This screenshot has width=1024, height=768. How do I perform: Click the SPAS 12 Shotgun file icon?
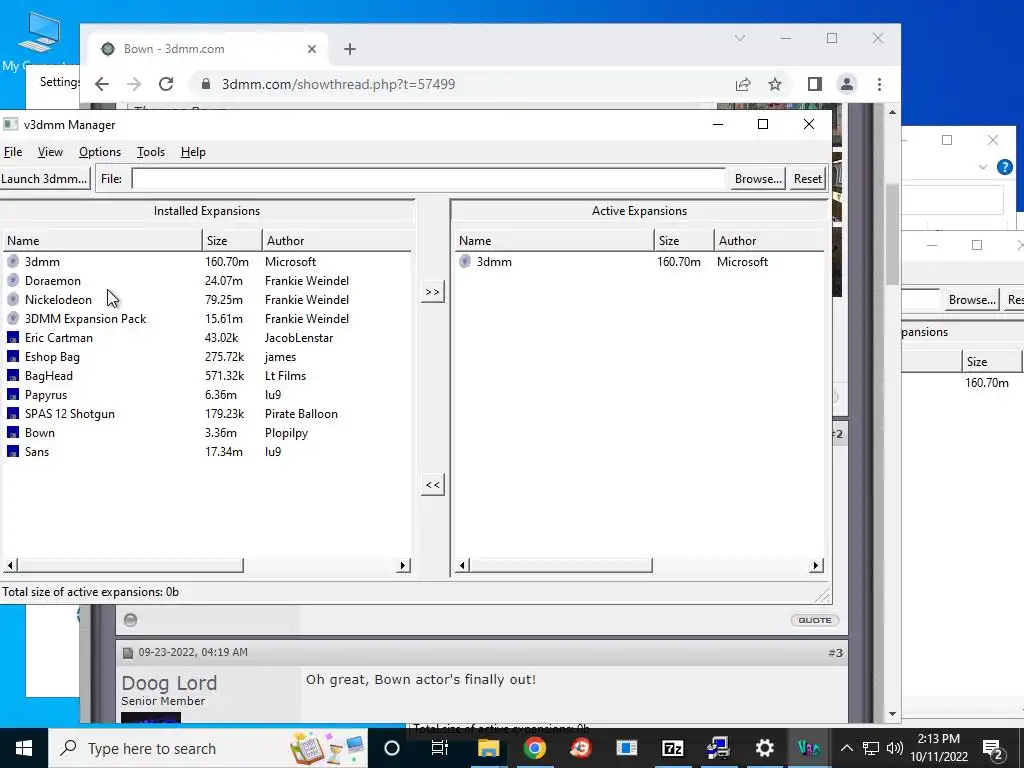(x=13, y=413)
